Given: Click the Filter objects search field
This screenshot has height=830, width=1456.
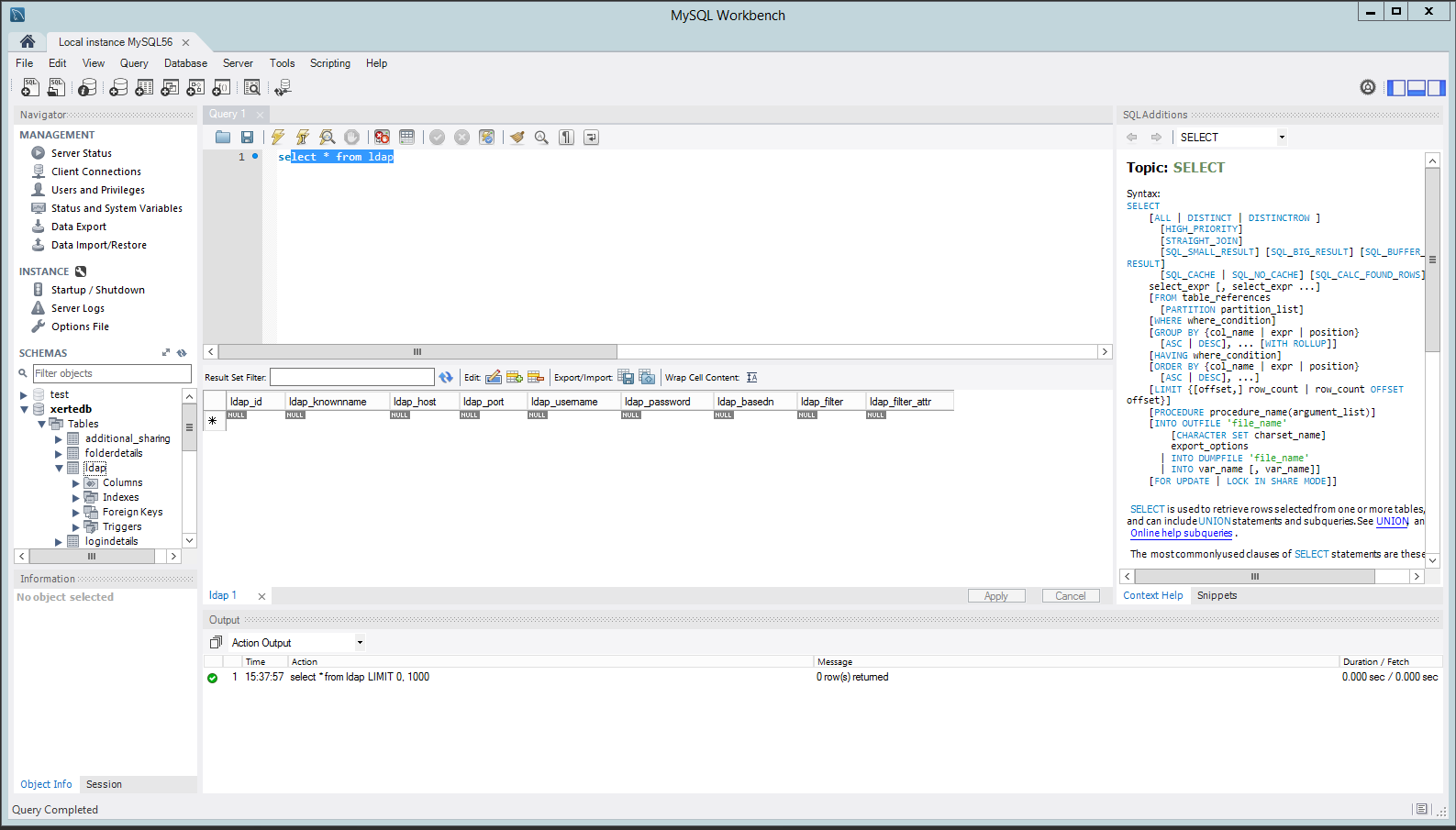Looking at the screenshot, I should [x=112, y=373].
